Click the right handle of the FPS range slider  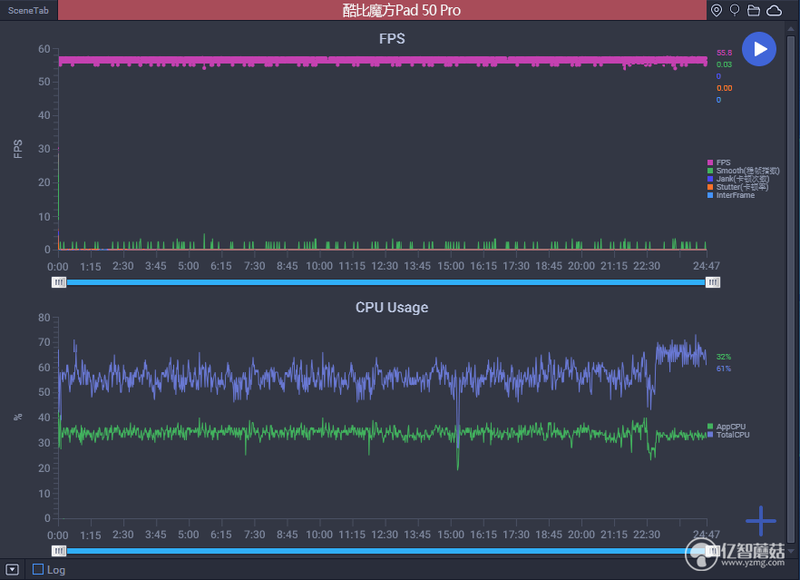[713, 282]
